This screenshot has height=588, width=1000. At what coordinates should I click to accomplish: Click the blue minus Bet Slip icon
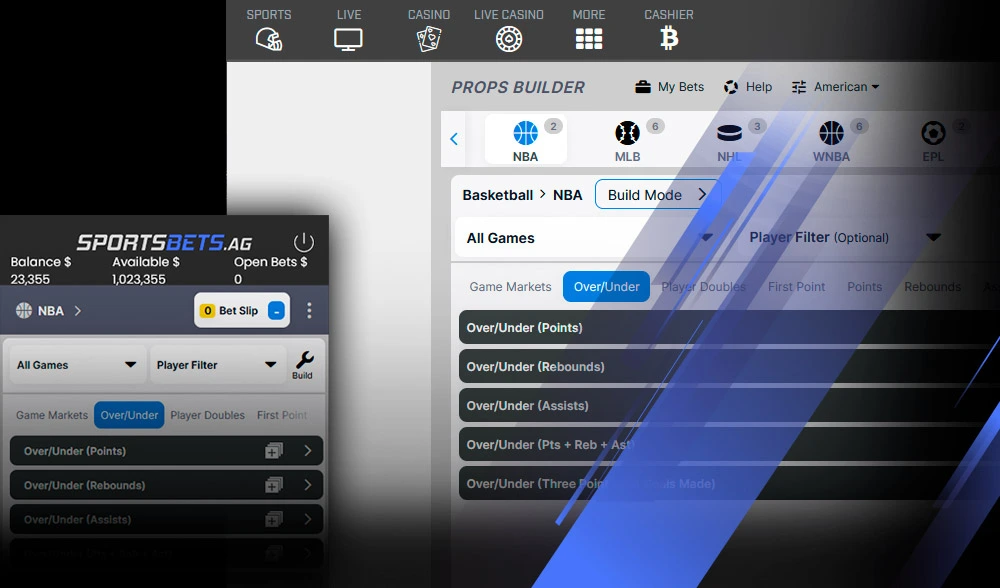tap(276, 311)
